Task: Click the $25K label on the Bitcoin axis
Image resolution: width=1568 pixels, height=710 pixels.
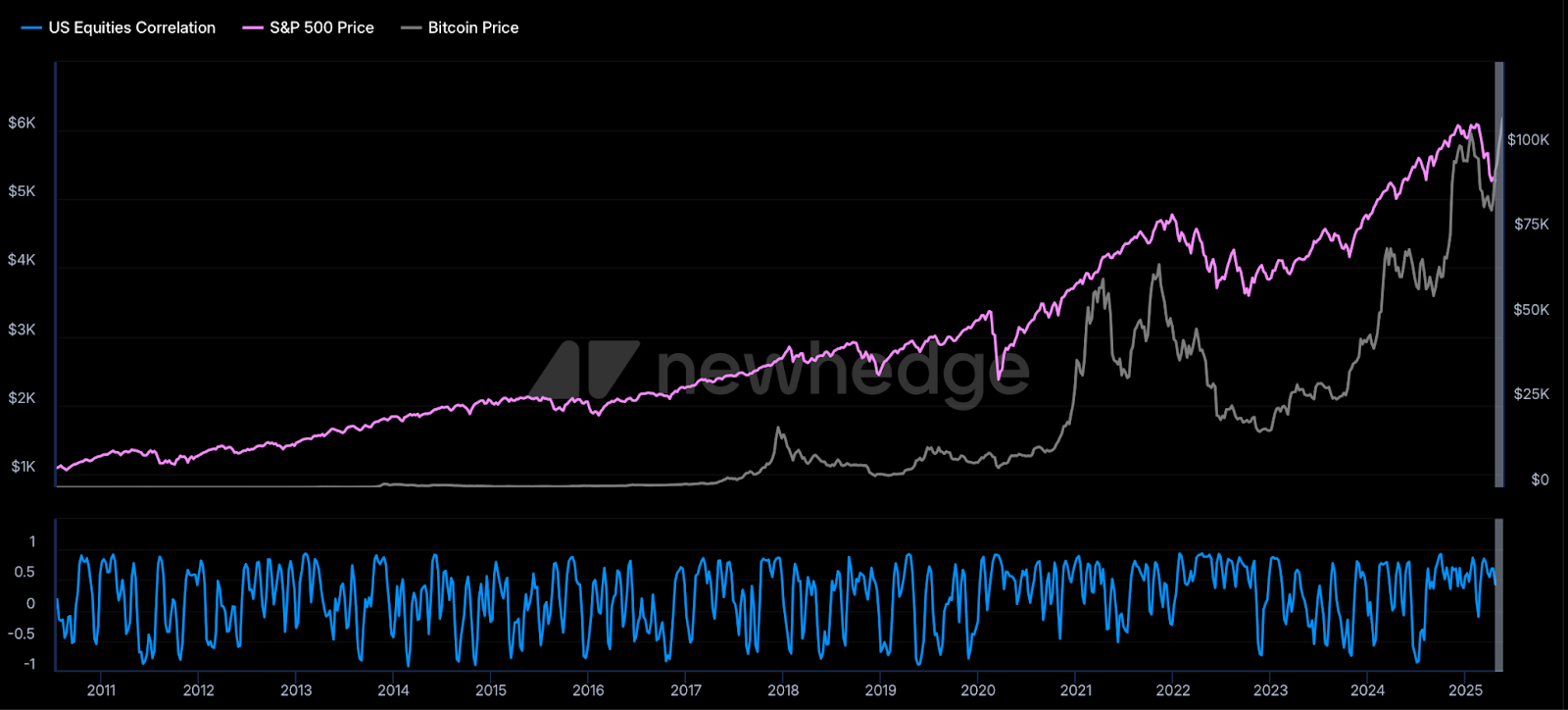Action: click(1532, 394)
